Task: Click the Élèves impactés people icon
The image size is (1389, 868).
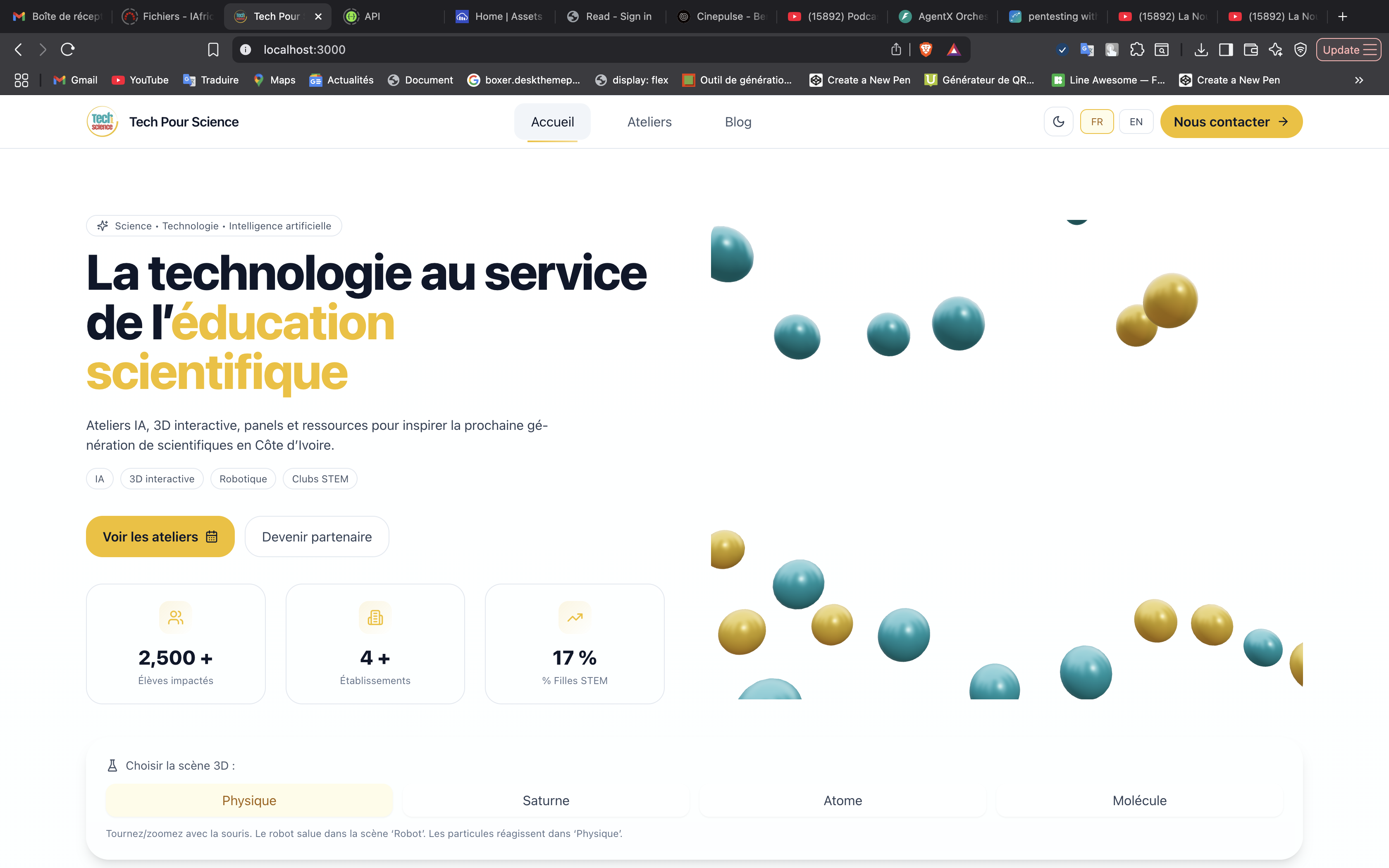Action: [176, 617]
